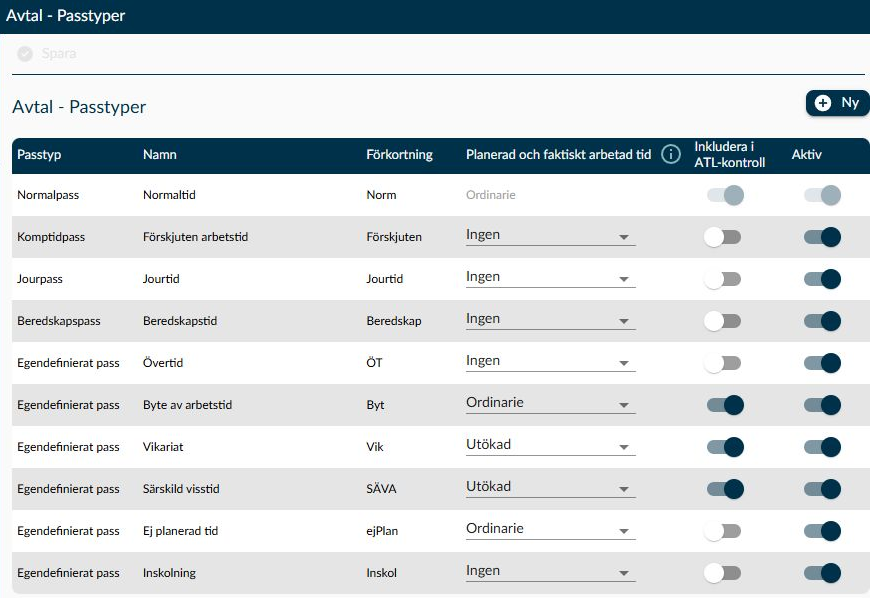Viewport: 870px width, 598px height.
Task: Switch off Aktiv for Jourtid
Action: pyautogui.click(x=822, y=279)
